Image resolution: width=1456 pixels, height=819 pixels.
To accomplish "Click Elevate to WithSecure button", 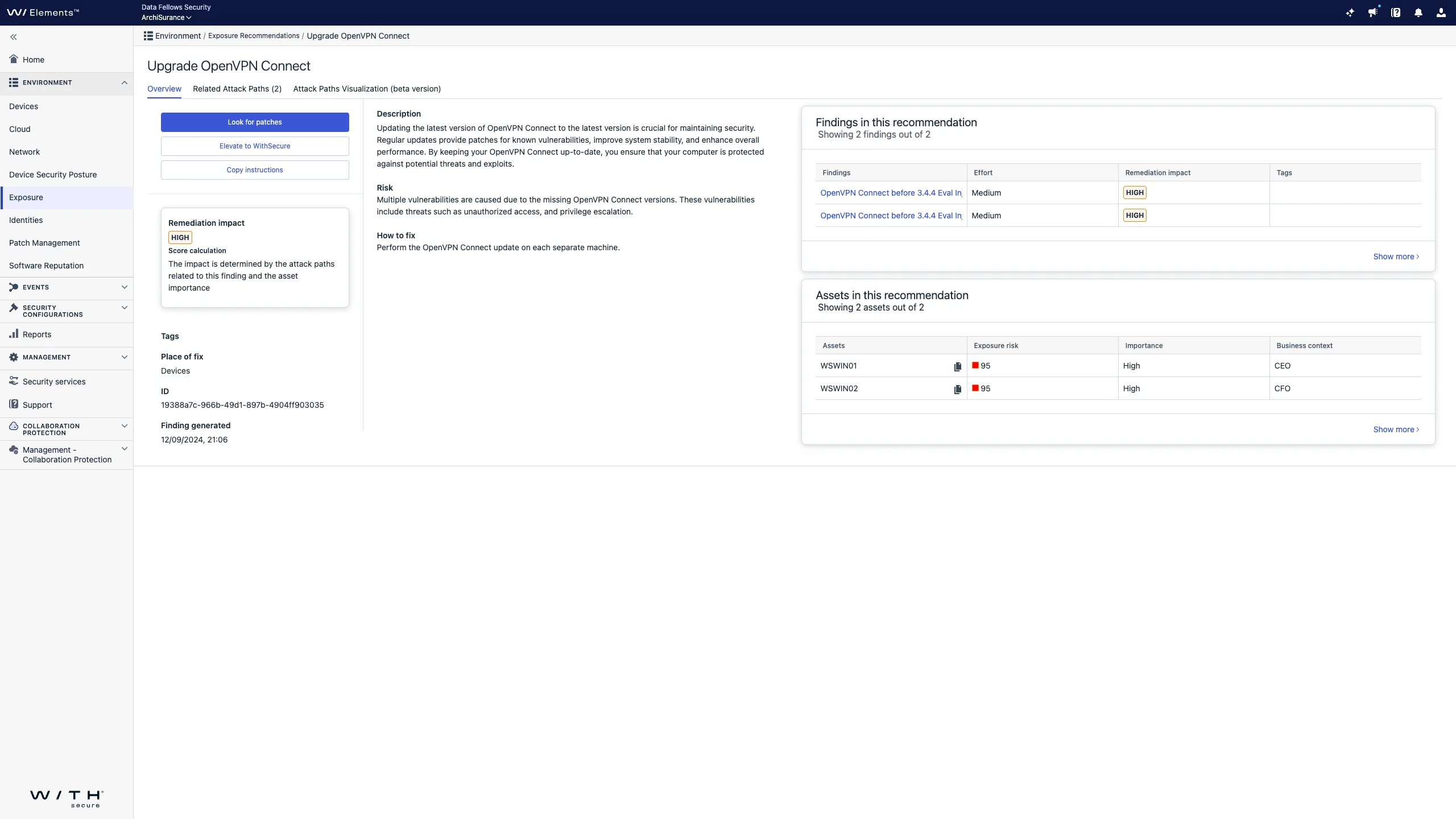I will click(x=255, y=146).
